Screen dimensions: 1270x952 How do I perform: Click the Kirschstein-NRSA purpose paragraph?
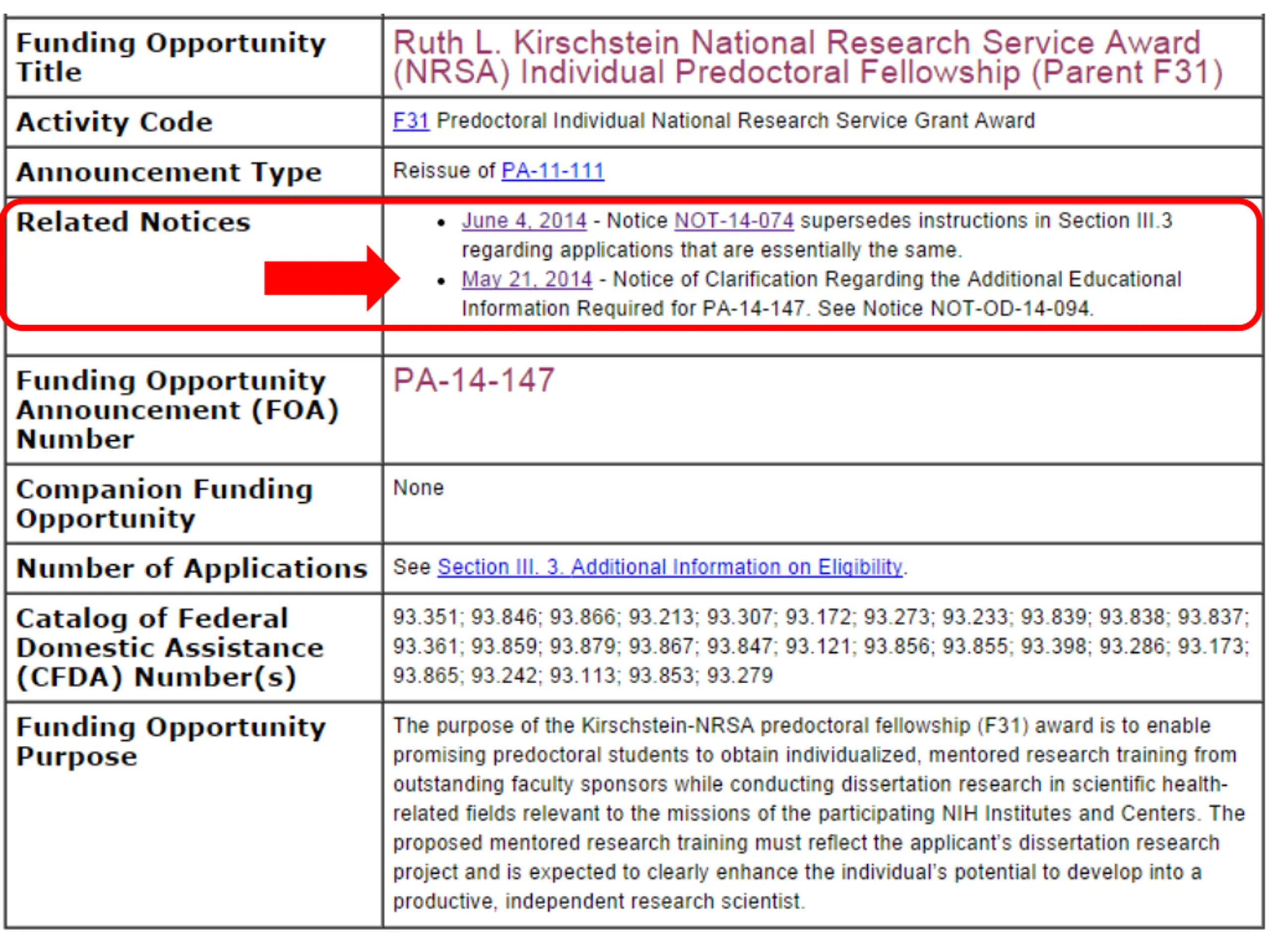819,814
